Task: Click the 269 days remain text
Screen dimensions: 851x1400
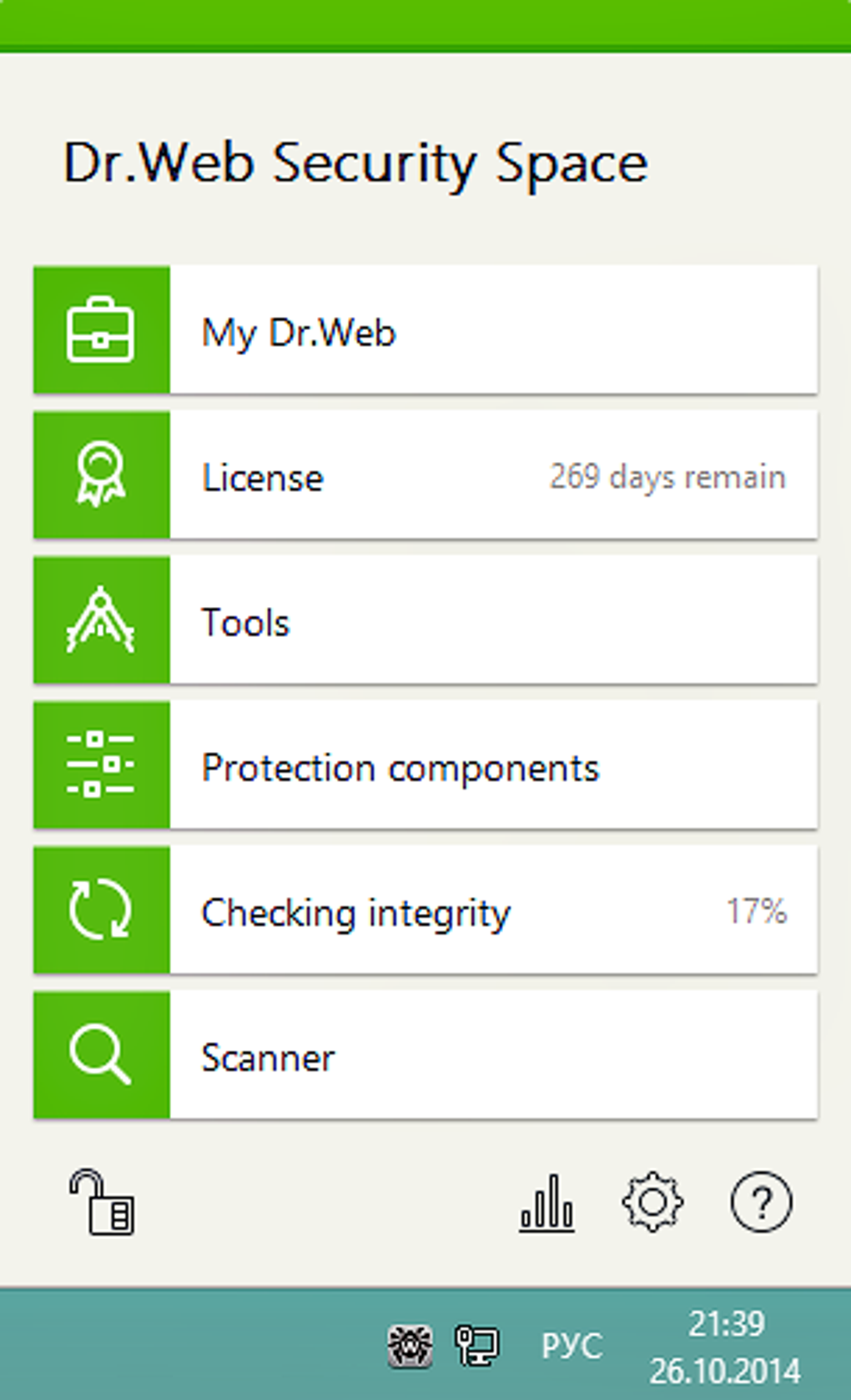Action: pyautogui.click(x=667, y=477)
